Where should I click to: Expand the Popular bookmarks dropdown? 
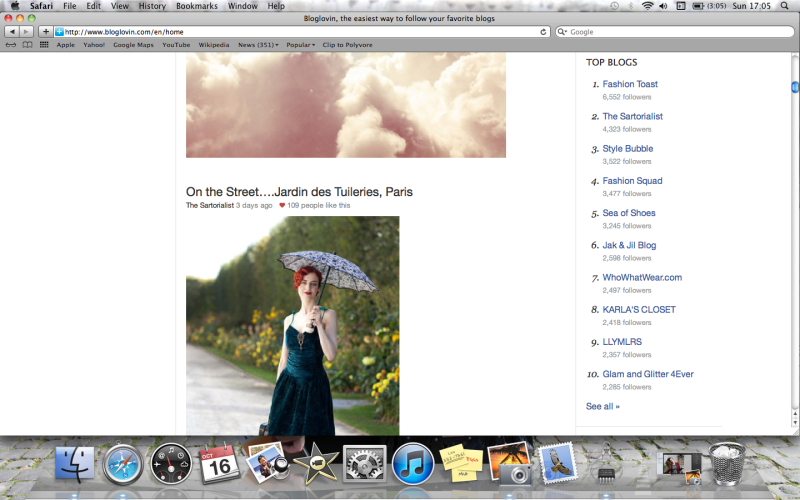coord(301,45)
